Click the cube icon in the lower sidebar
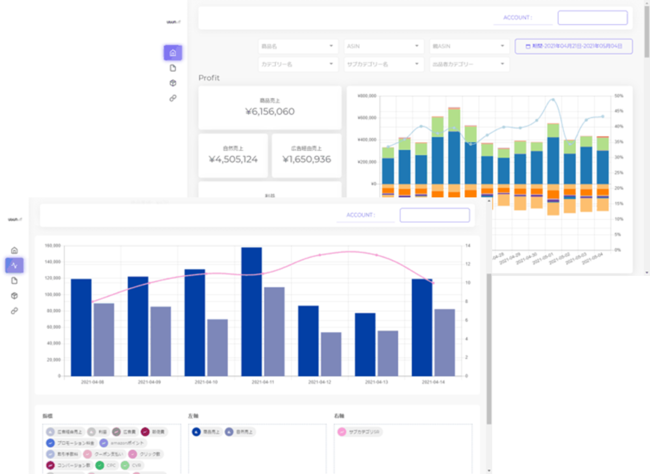 click(14, 296)
